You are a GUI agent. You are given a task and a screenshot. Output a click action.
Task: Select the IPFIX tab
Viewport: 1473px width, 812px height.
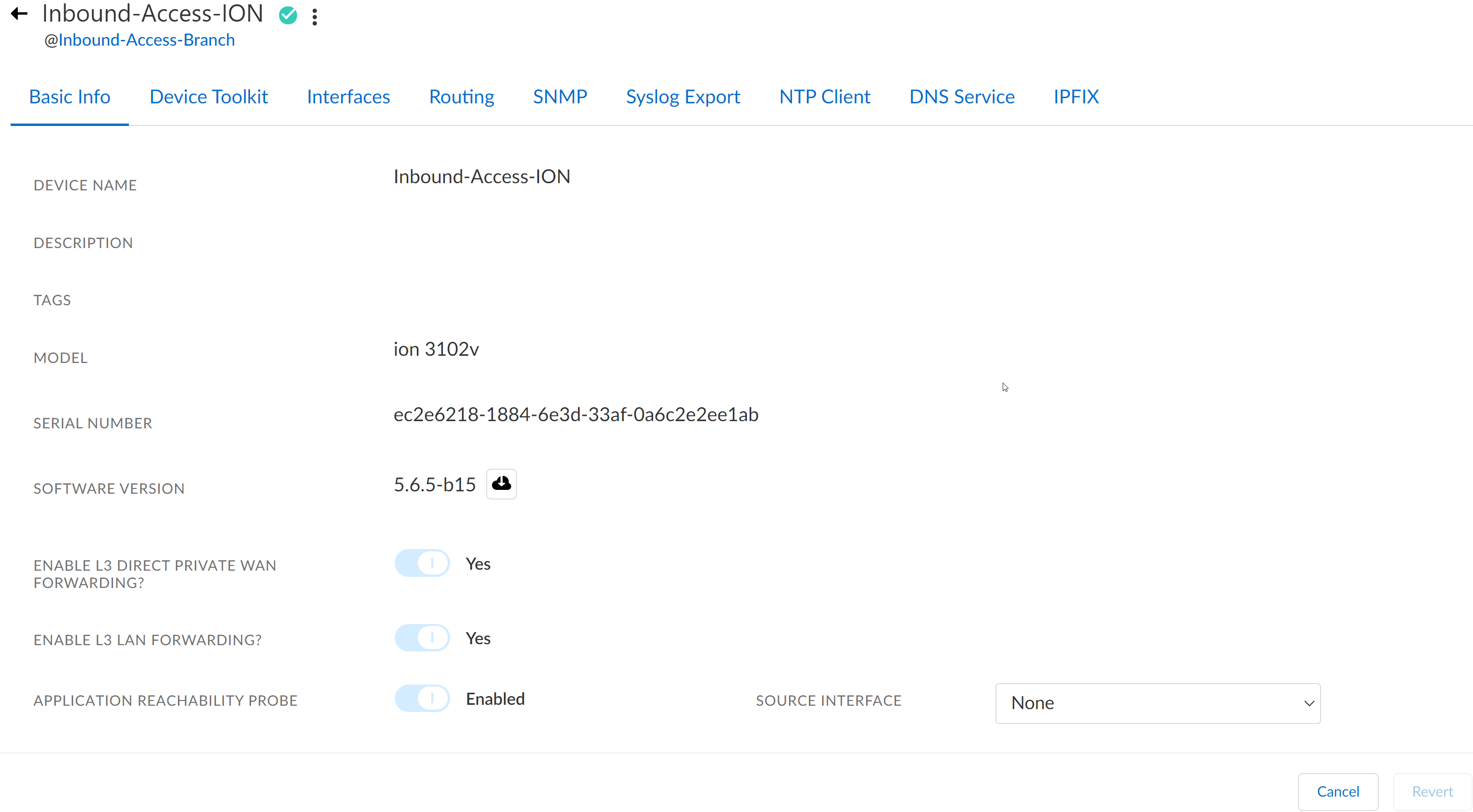point(1076,97)
